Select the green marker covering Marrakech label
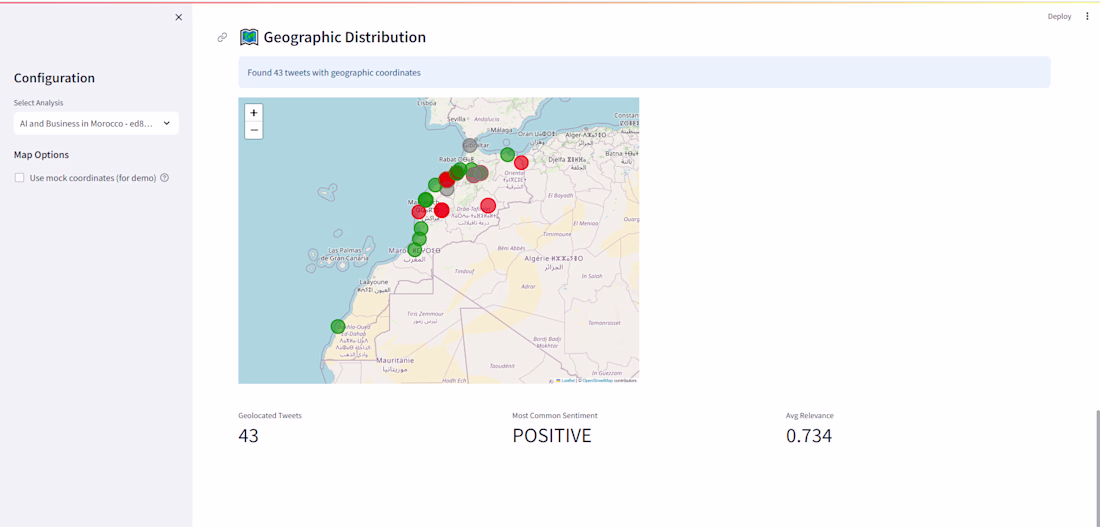The height and width of the screenshot is (527, 1100). point(425,200)
